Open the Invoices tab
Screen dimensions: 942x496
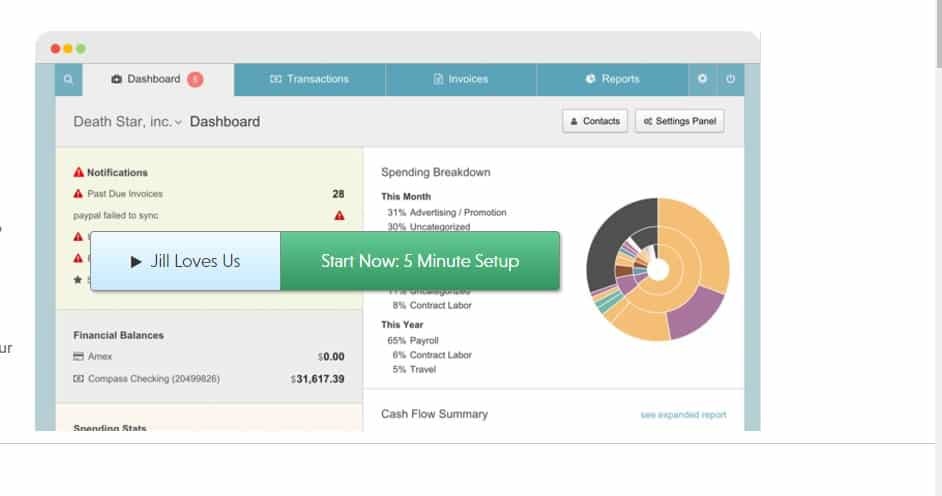click(x=461, y=79)
